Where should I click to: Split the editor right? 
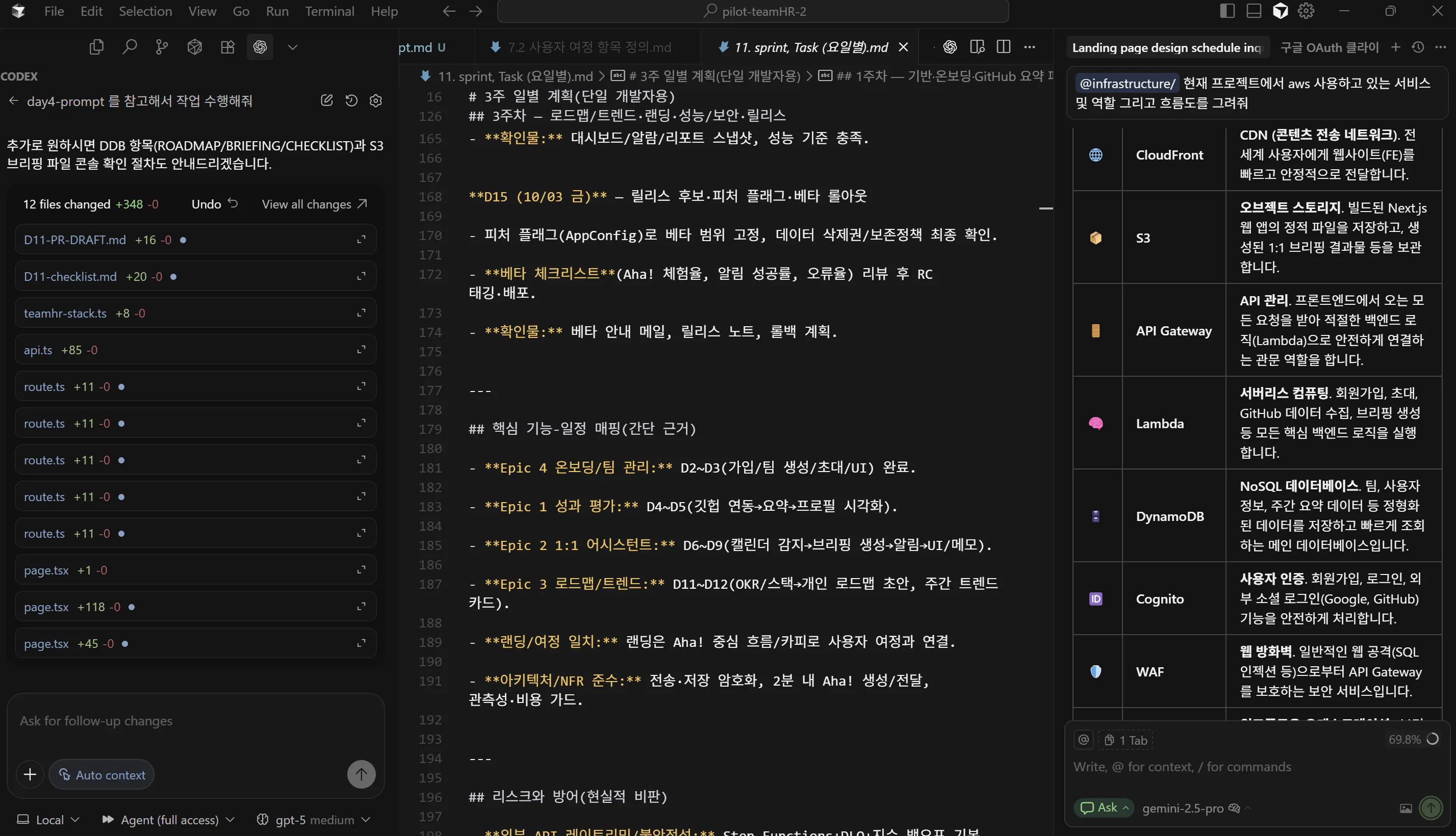point(1004,47)
